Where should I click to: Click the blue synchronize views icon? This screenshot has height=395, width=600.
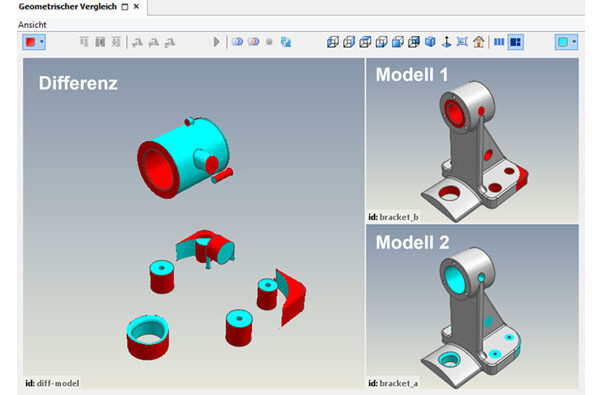click(x=286, y=42)
